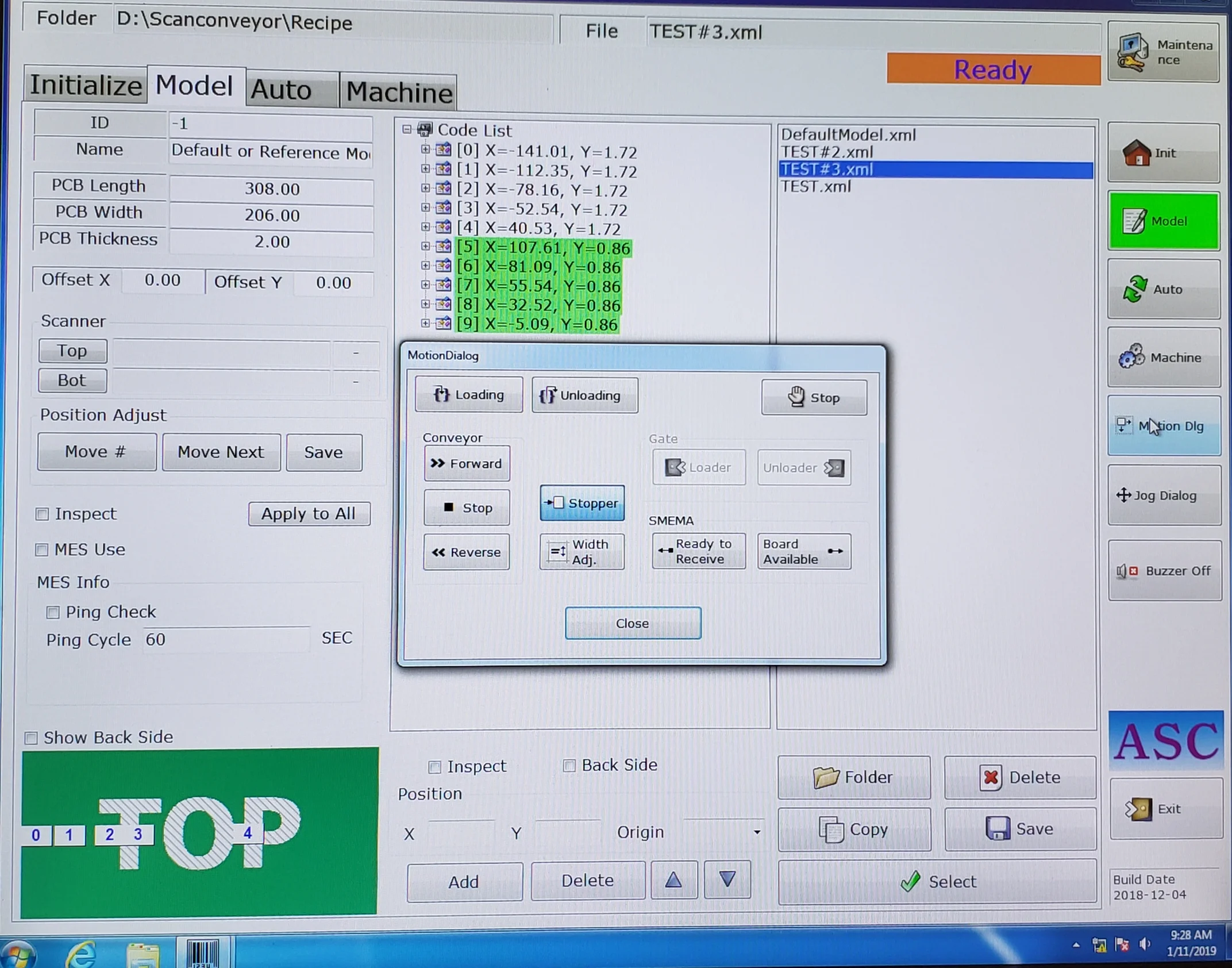
Task: Click the Apply to All button
Action: 309,514
